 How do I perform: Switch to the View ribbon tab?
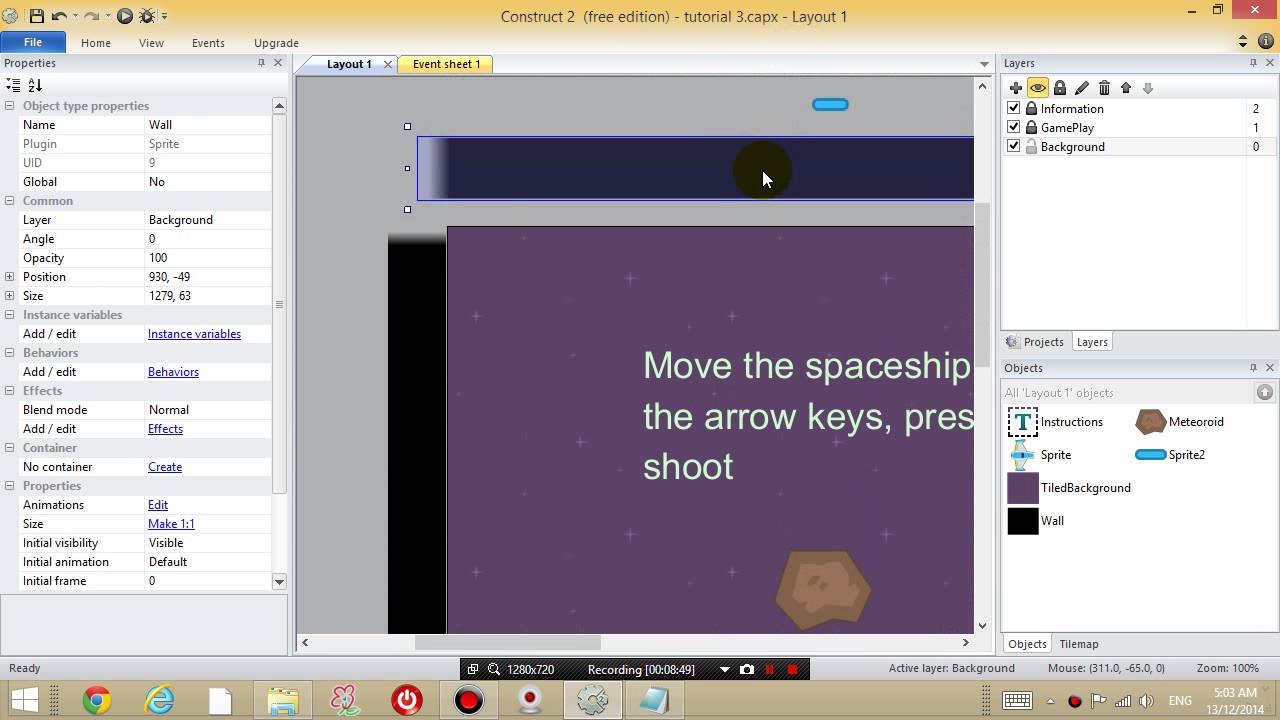pos(151,43)
